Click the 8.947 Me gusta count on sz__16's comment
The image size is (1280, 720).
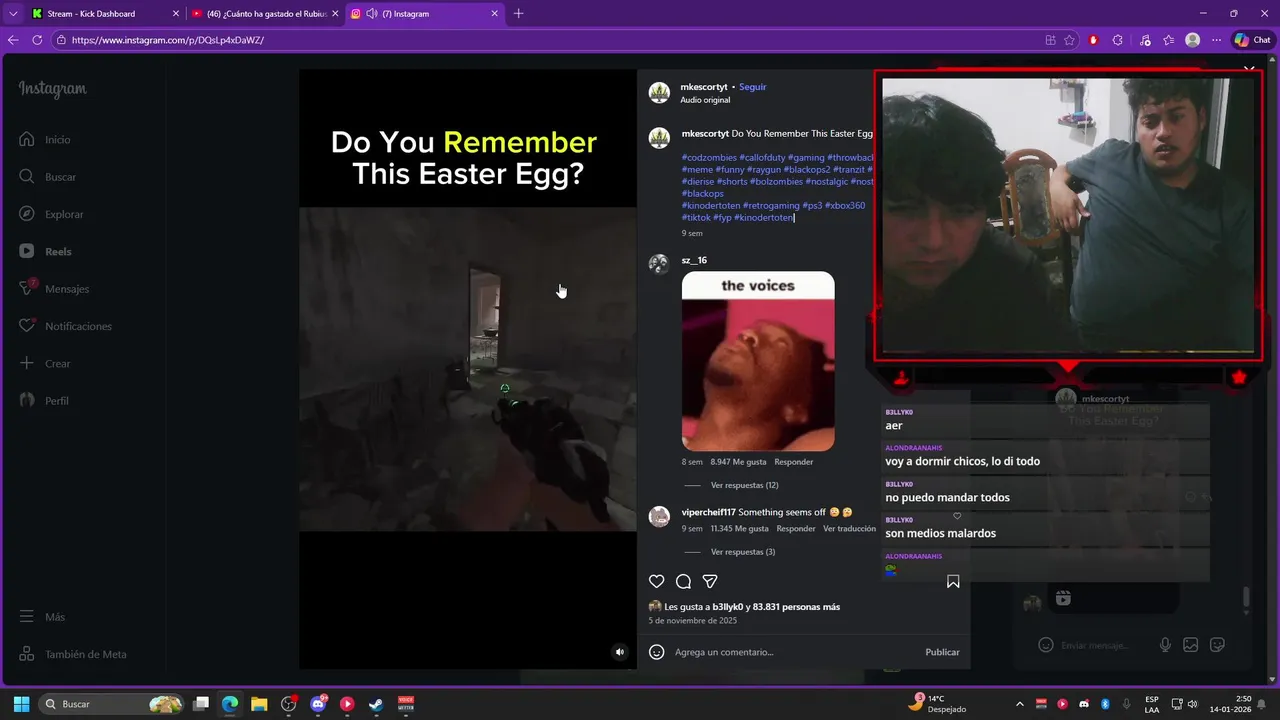point(738,462)
